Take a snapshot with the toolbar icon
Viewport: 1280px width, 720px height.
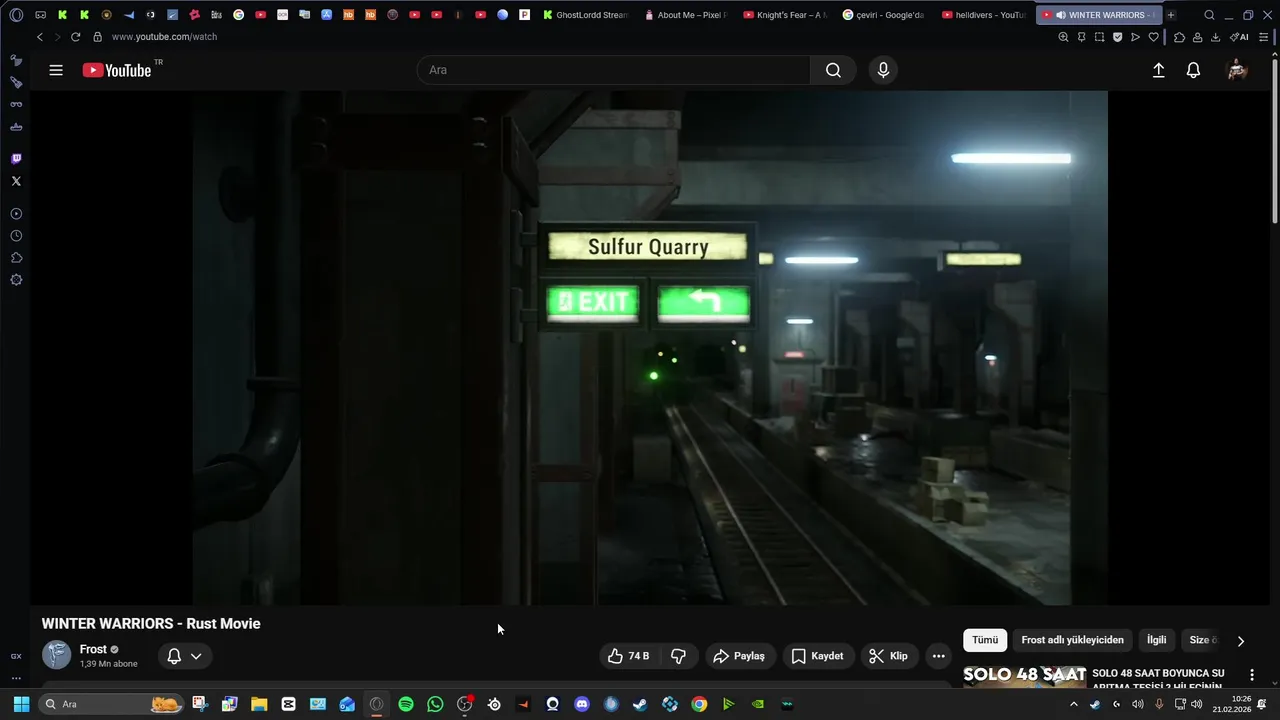(1099, 37)
